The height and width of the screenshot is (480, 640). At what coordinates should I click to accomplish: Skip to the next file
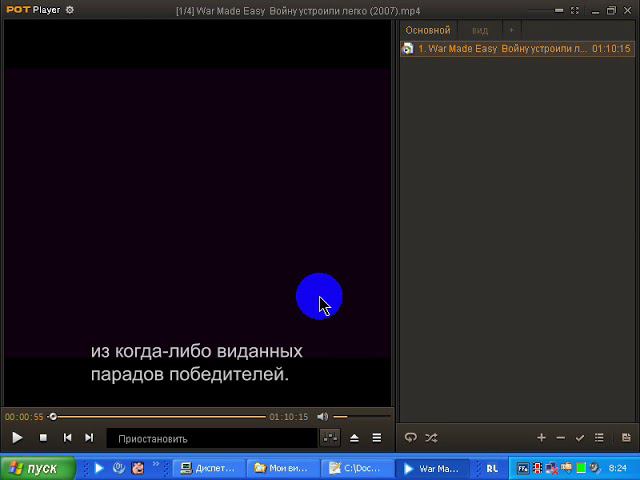(x=89, y=438)
